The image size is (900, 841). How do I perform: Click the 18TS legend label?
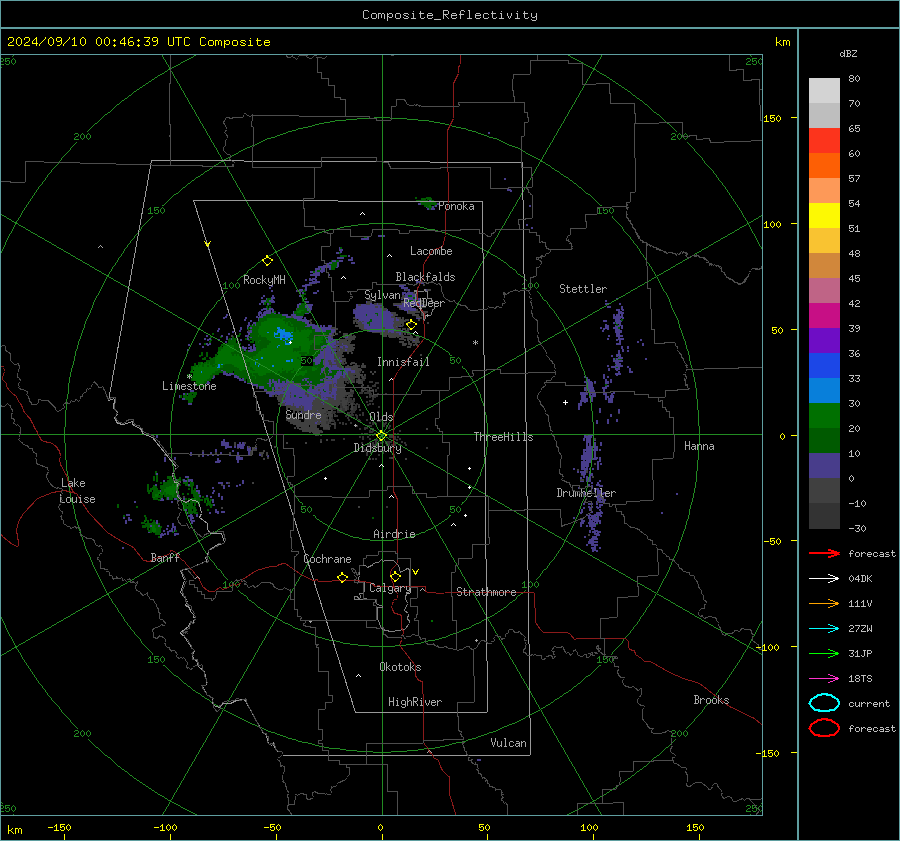tap(860, 679)
